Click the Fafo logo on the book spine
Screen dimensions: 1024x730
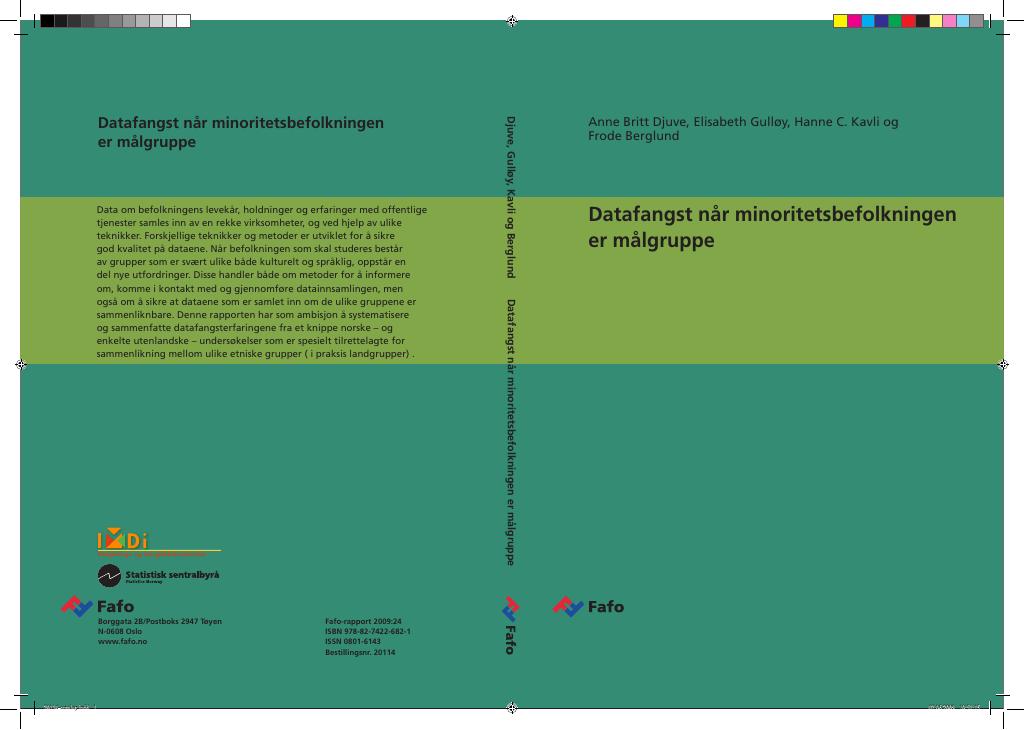point(511,626)
